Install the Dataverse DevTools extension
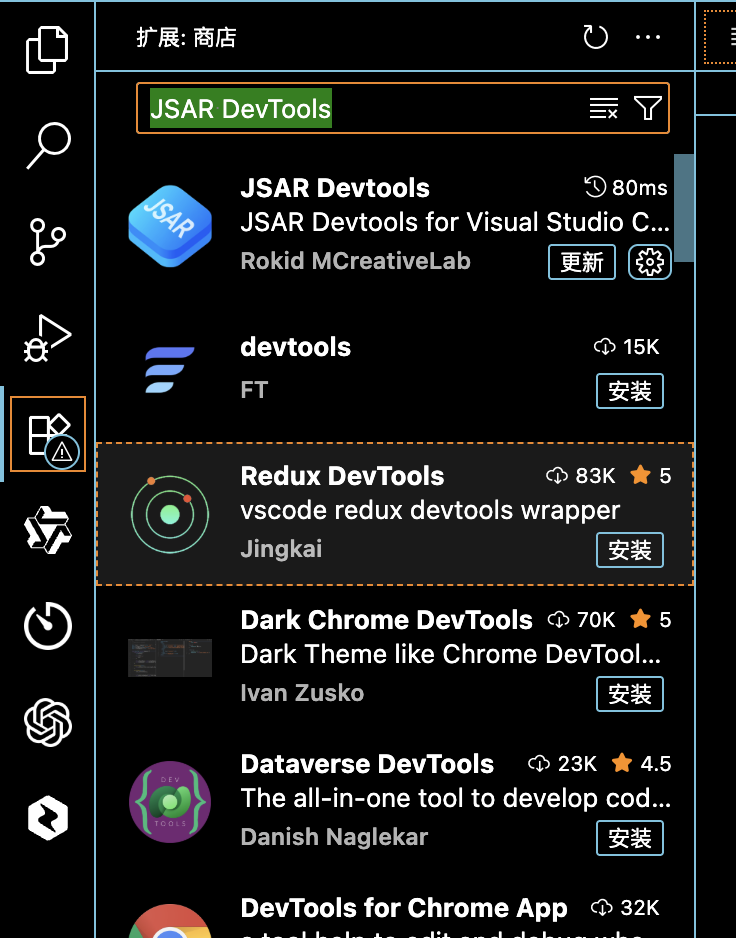This screenshot has width=736, height=938. [629, 838]
